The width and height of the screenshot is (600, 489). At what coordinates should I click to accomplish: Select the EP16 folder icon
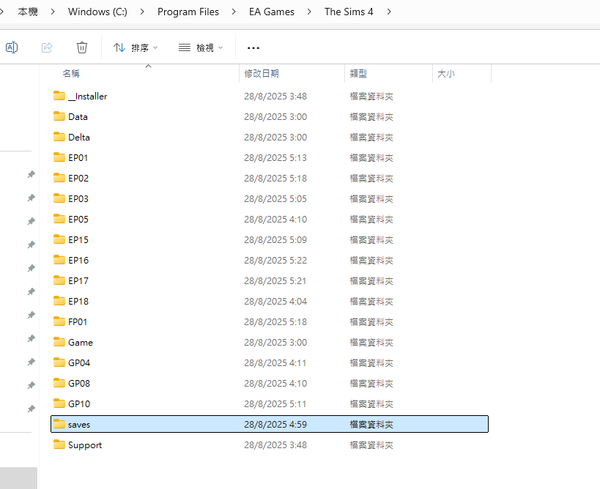point(59,260)
